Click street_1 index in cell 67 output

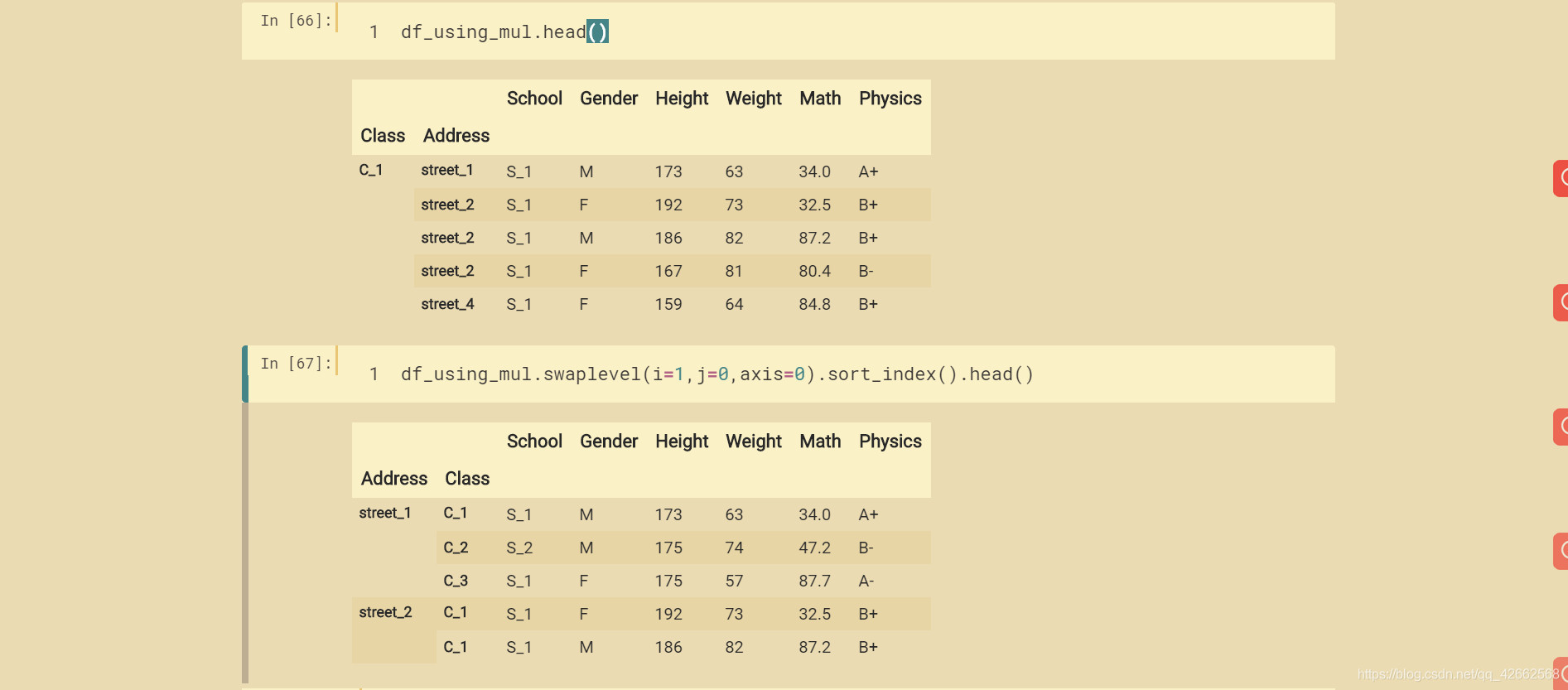click(385, 514)
